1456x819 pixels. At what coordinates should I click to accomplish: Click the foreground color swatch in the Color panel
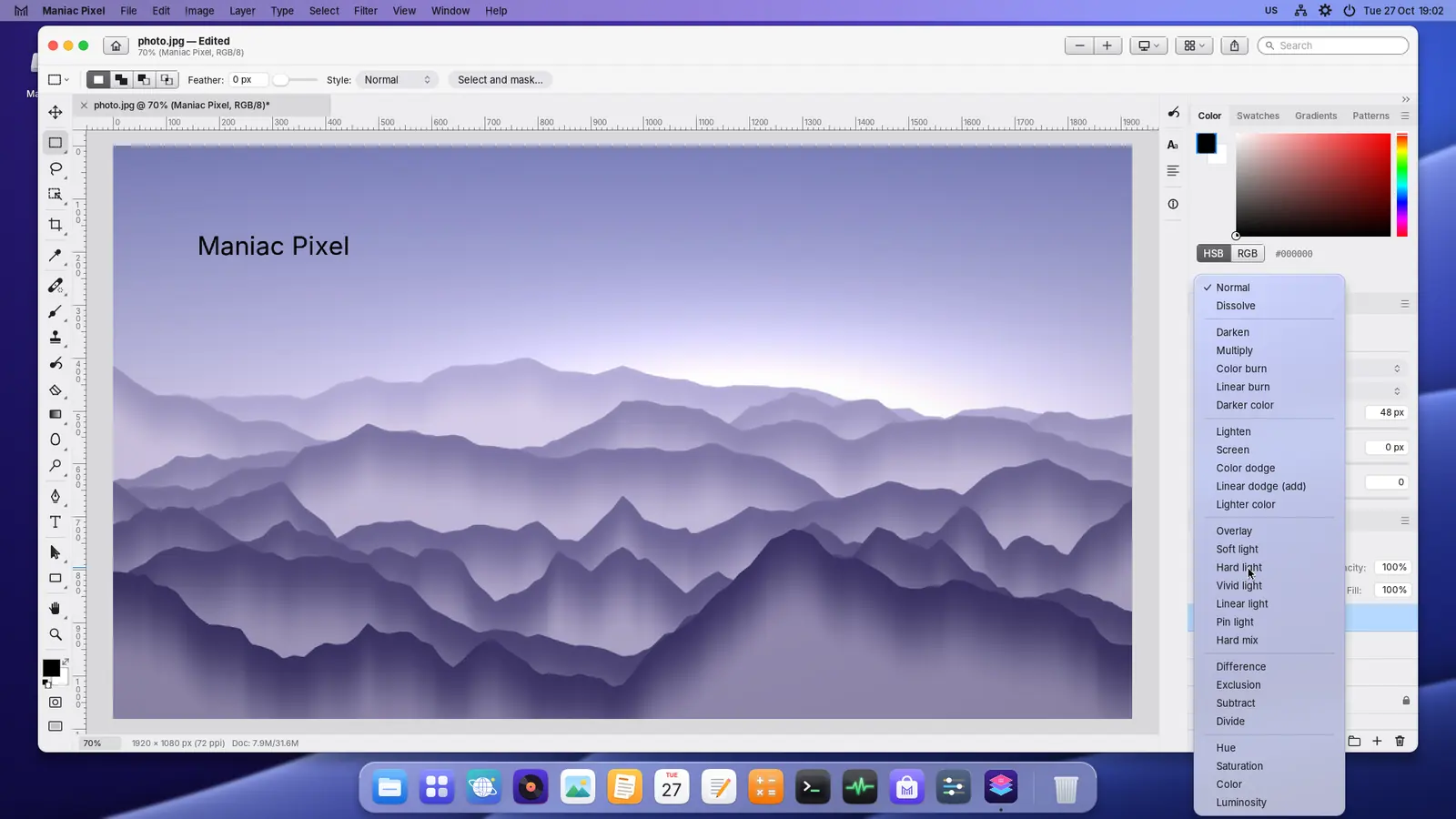1206,143
